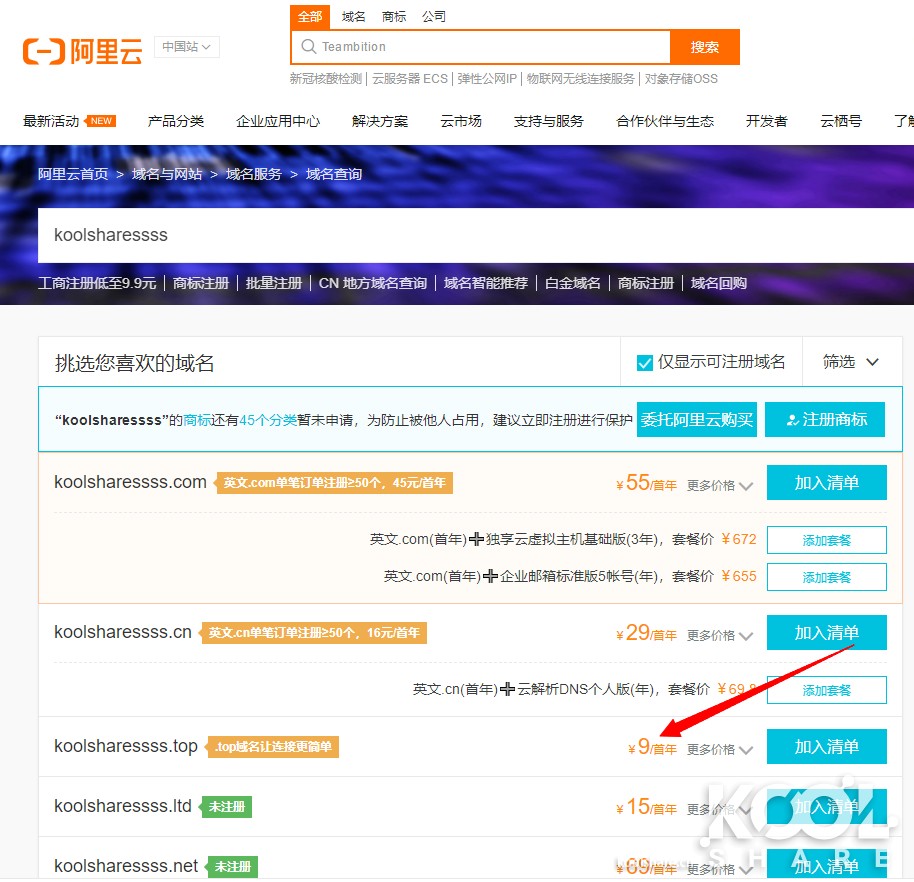Open the 中国站 site selector dropdown
This screenshot has height=882, width=914.
pyautogui.click(x=187, y=47)
